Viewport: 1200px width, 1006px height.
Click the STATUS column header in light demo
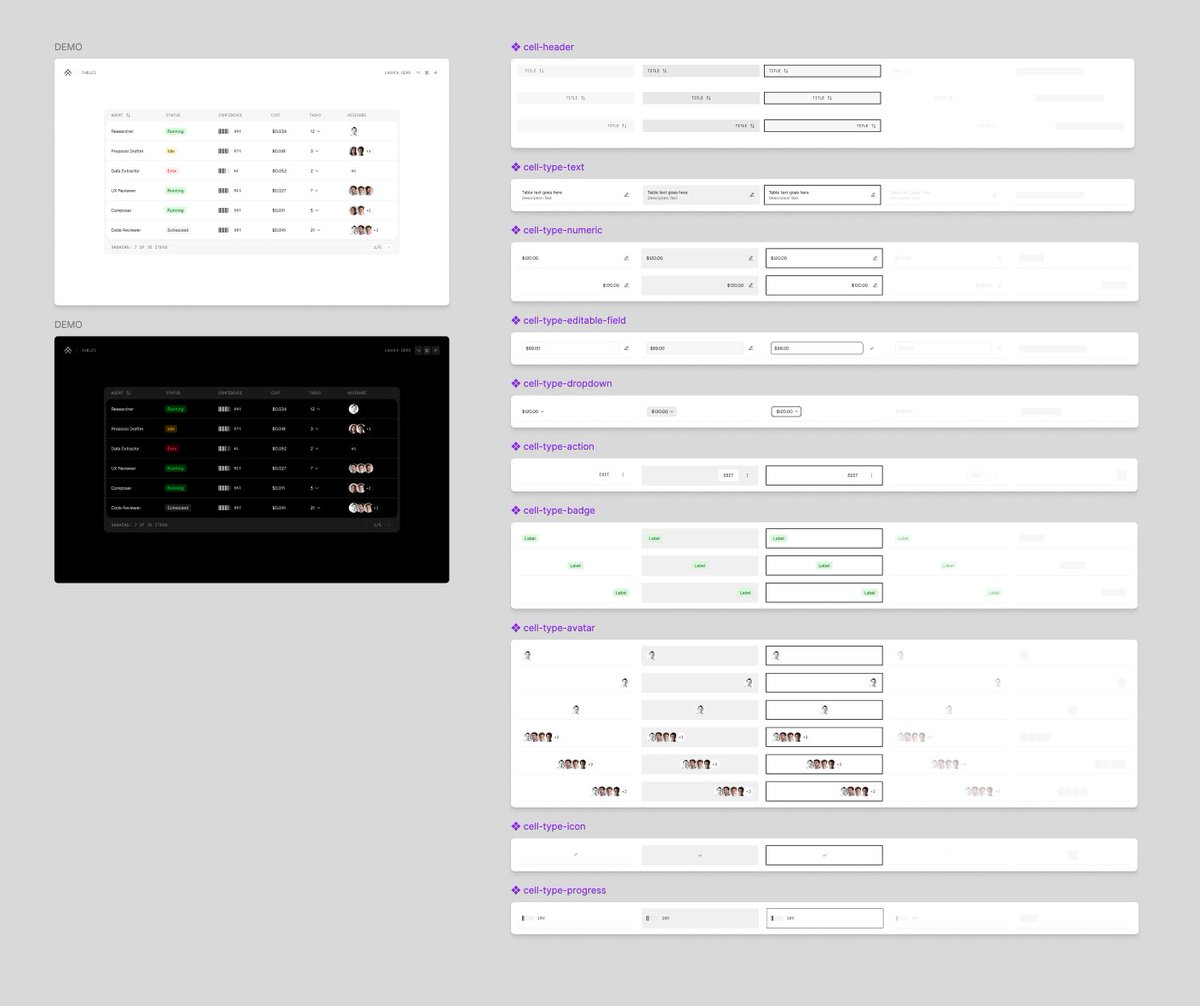click(173, 115)
